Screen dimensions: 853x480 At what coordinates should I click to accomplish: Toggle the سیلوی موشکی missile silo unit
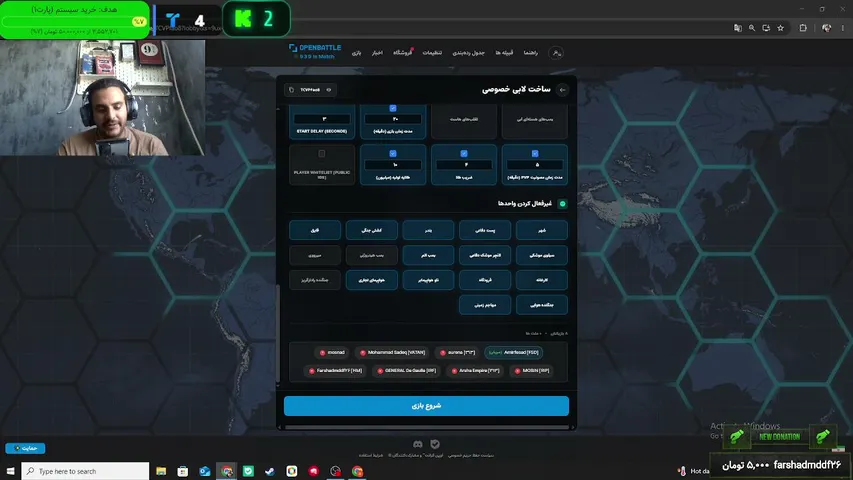tap(542, 255)
